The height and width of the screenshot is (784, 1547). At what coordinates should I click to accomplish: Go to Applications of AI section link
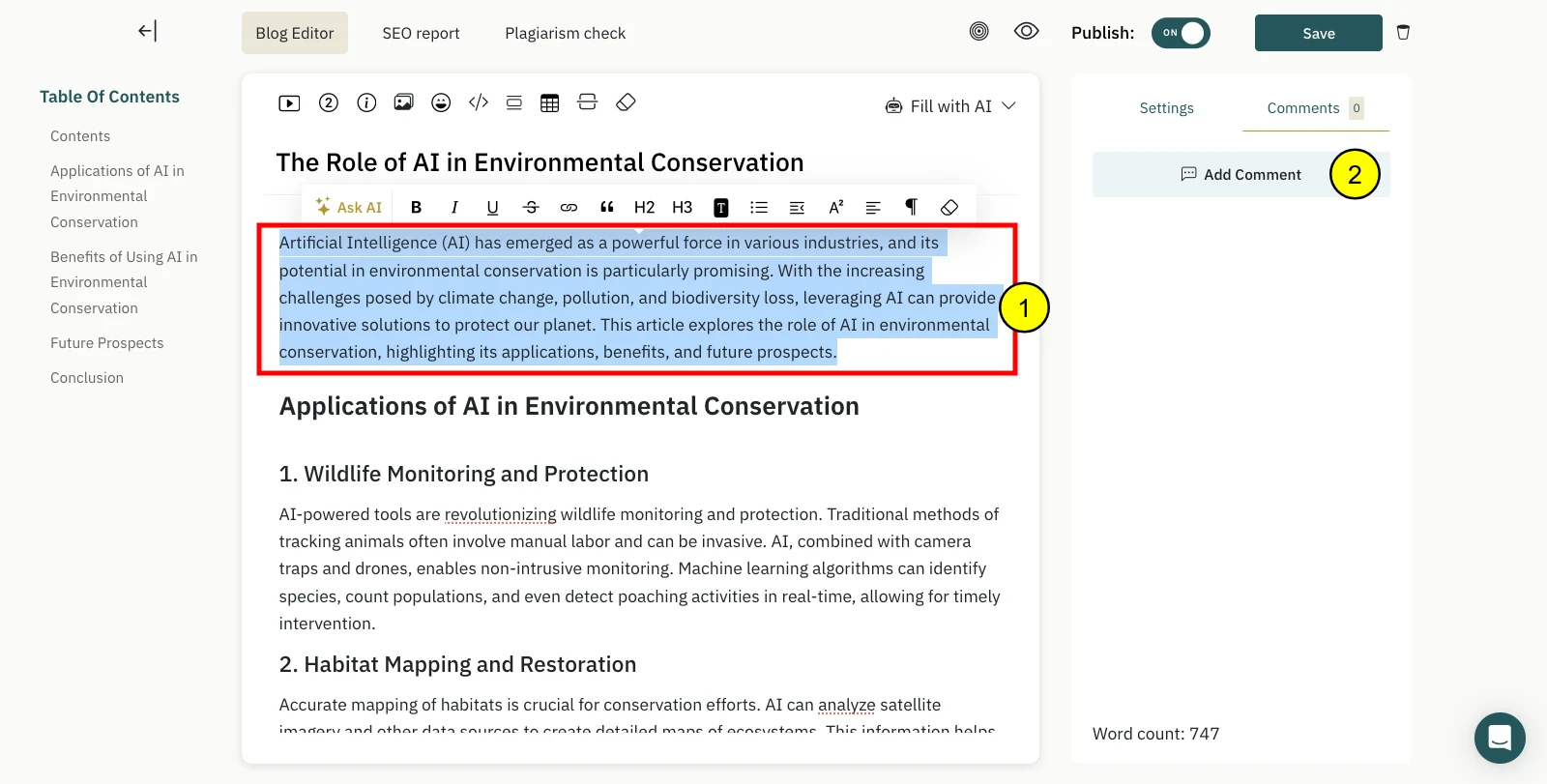117,196
